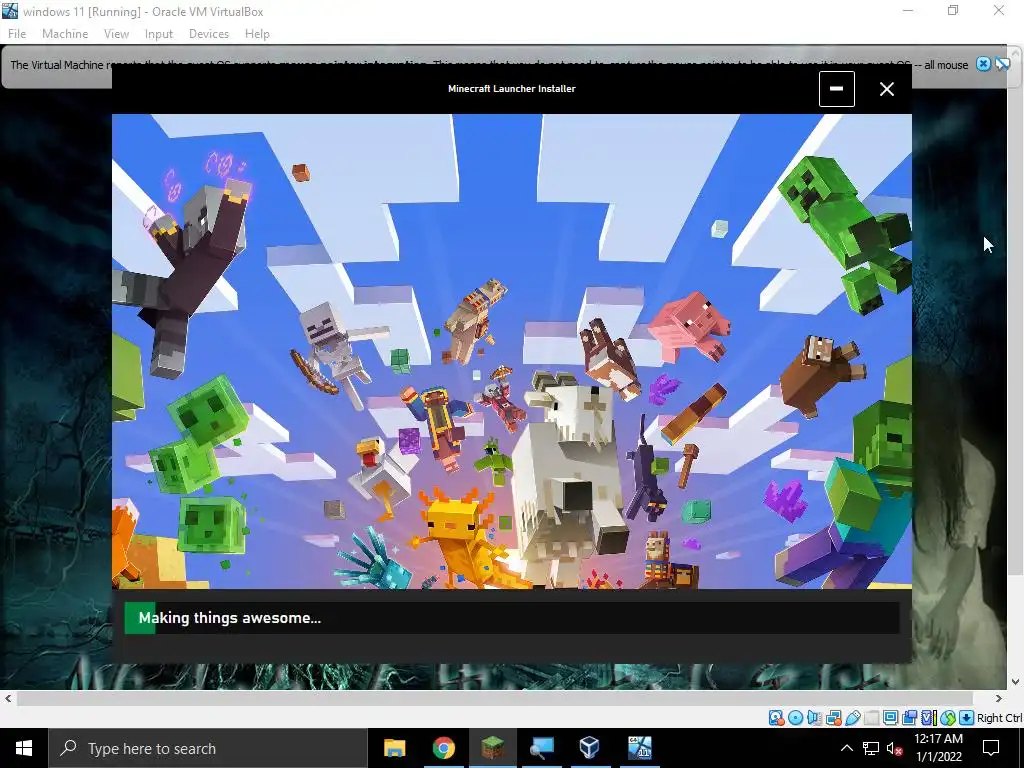This screenshot has height=768, width=1024.
Task: Click the scroll left arrow
Action: pyautogui.click(x=8, y=699)
